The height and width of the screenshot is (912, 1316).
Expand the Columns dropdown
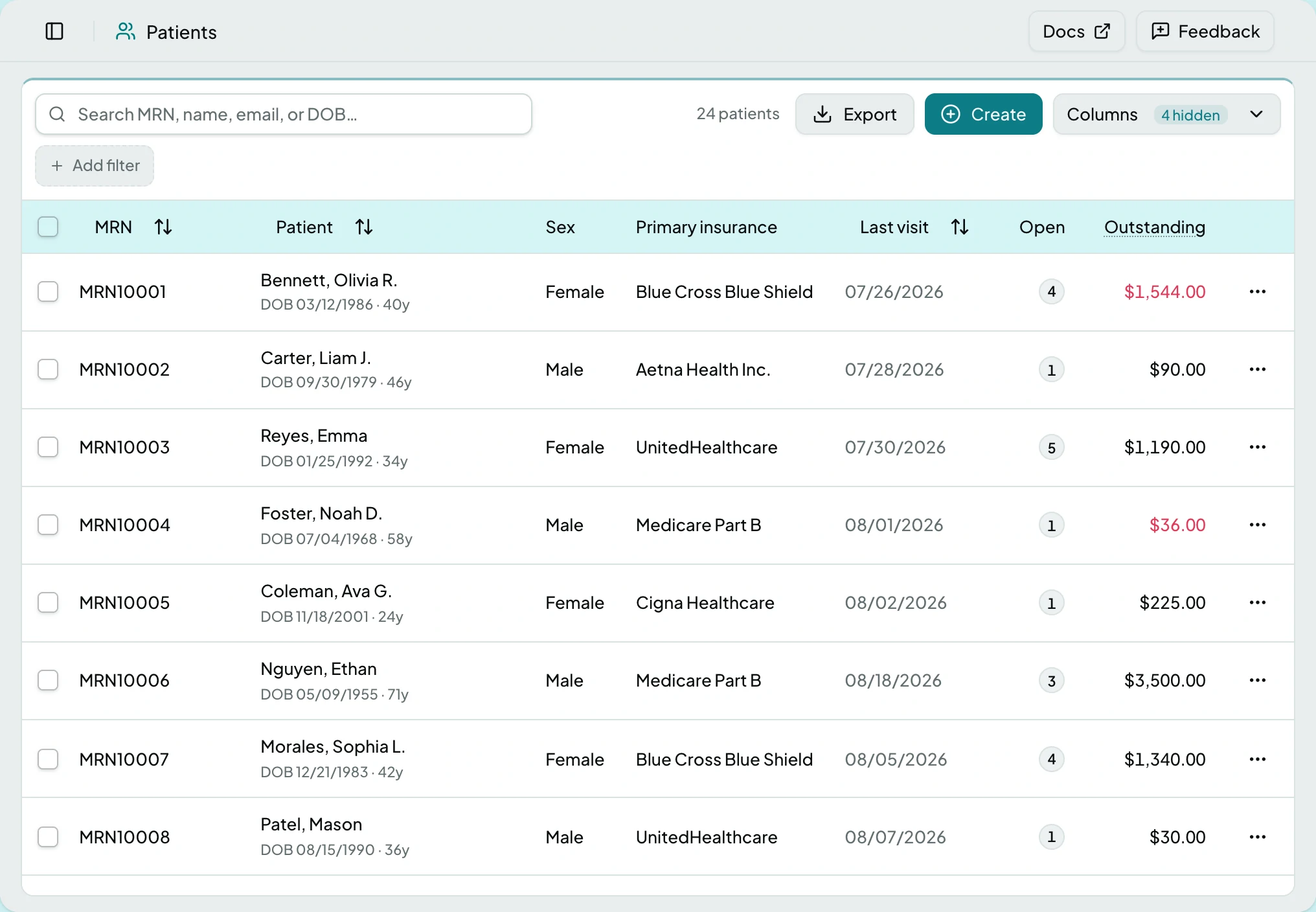[x=1166, y=114]
